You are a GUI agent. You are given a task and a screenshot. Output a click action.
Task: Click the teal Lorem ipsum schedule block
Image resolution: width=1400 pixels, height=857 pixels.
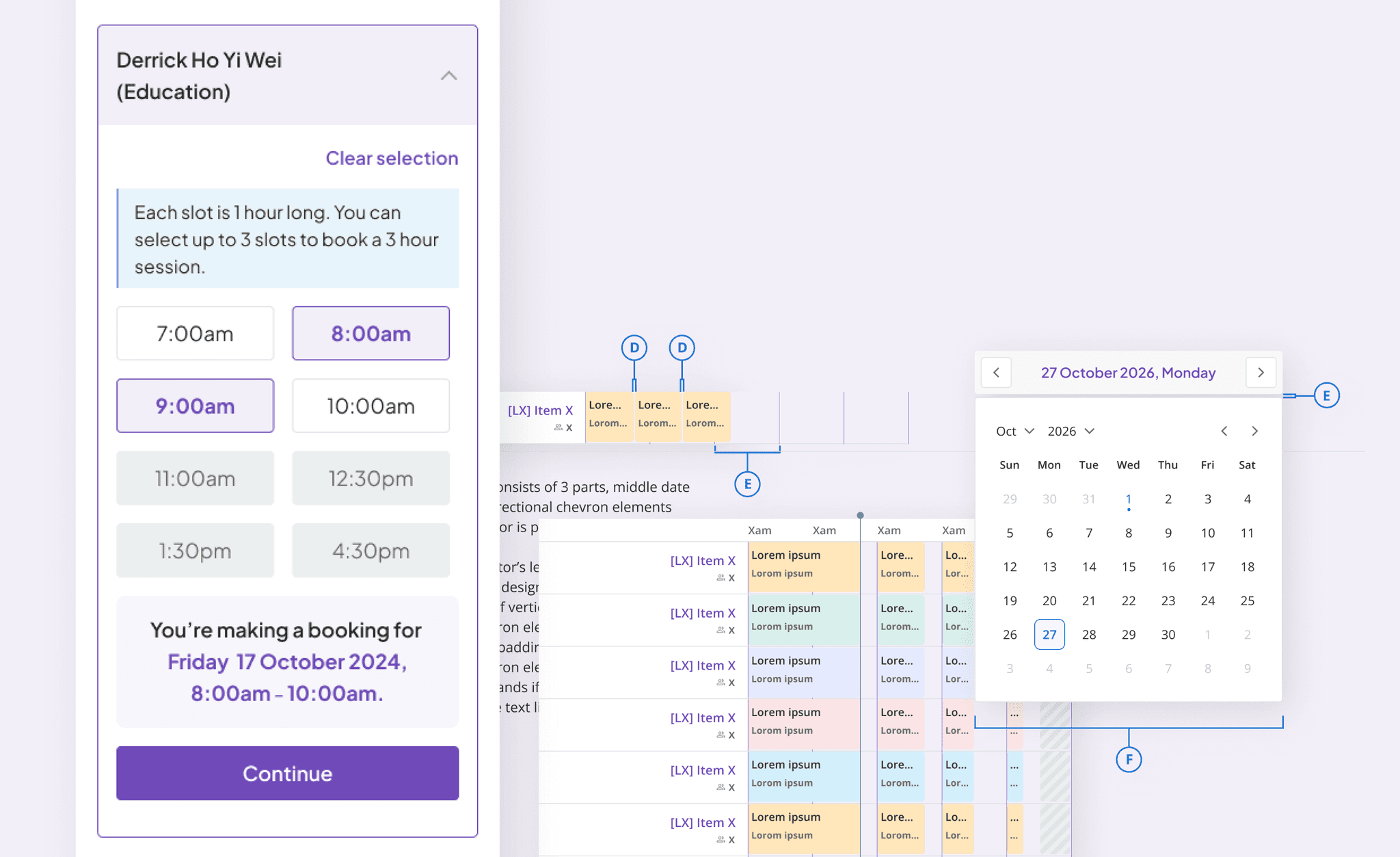[803, 619]
